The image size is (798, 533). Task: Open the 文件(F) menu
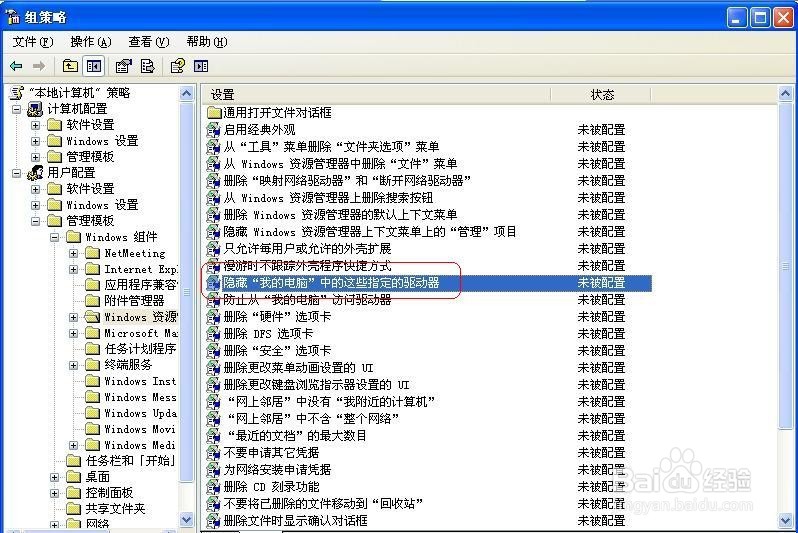point(33,42)
